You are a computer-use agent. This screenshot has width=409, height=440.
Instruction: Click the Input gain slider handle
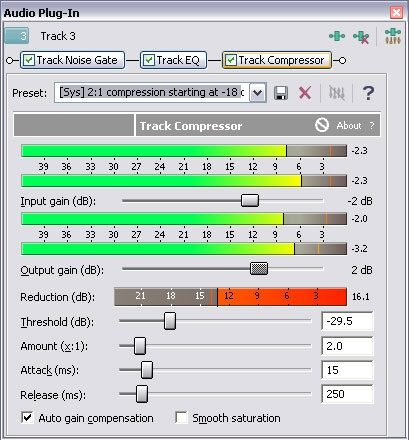(x=250, y=201)
